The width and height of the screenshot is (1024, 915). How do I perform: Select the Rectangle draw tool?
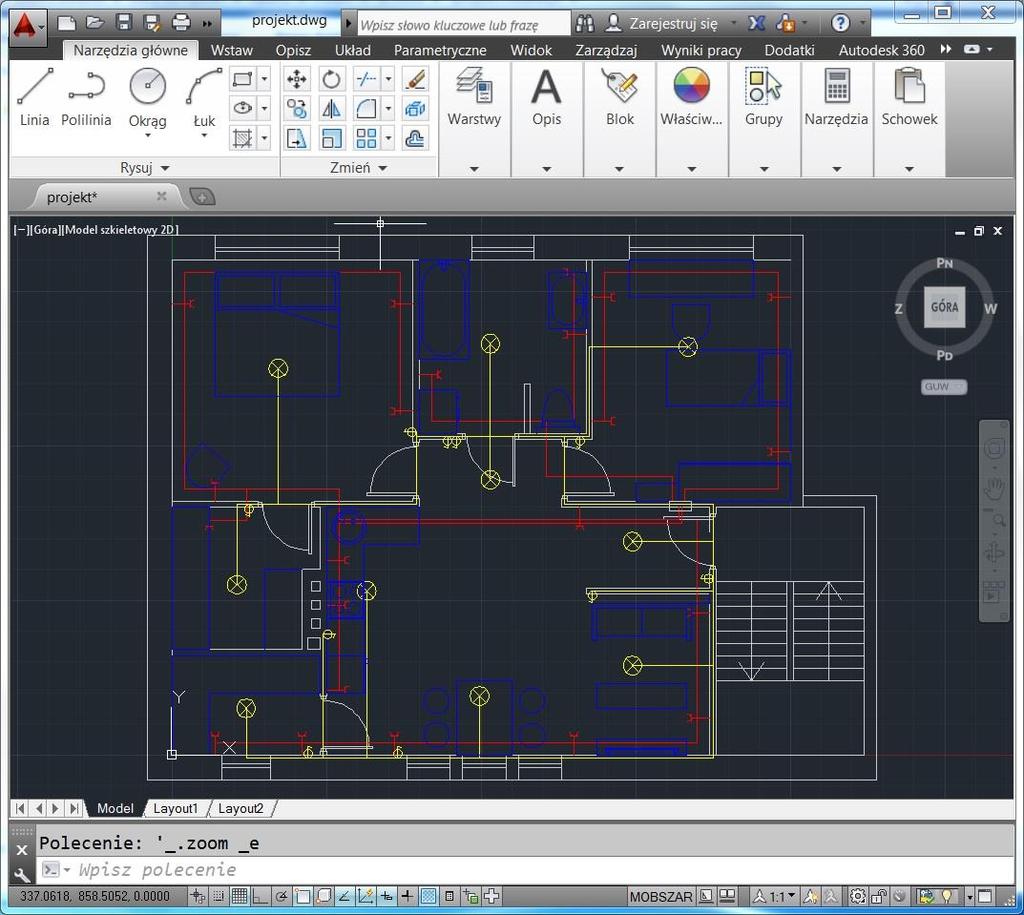coord(242,80)
